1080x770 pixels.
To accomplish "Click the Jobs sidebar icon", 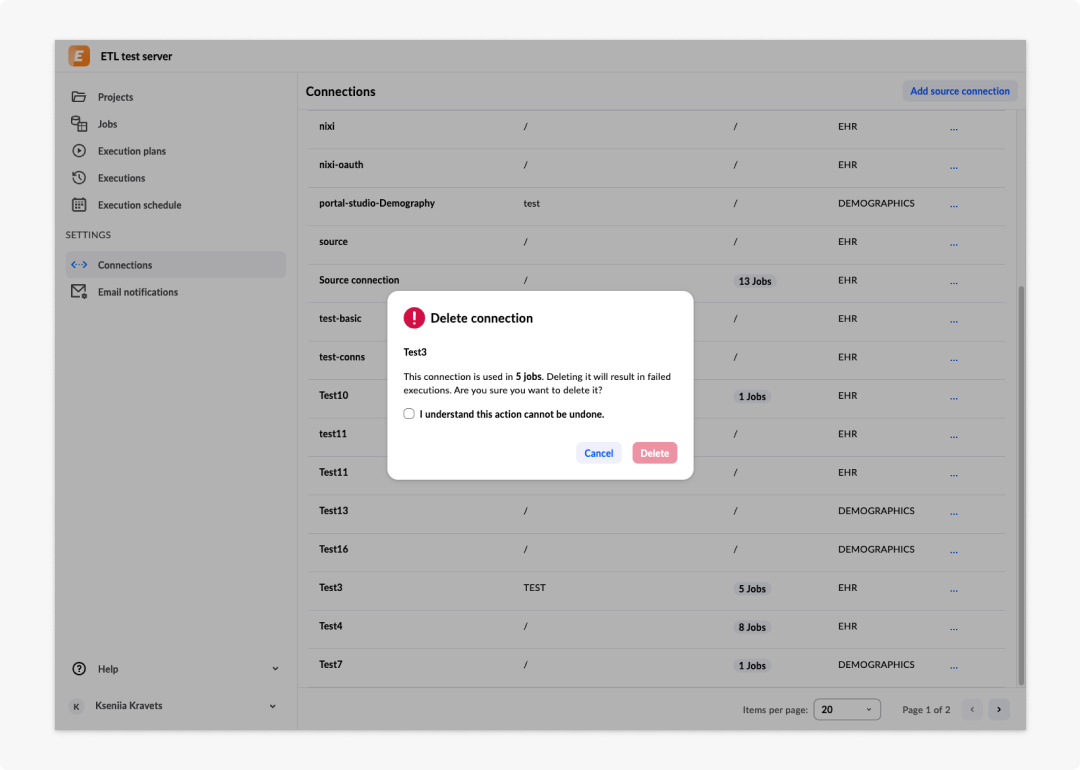I will 79,124.
